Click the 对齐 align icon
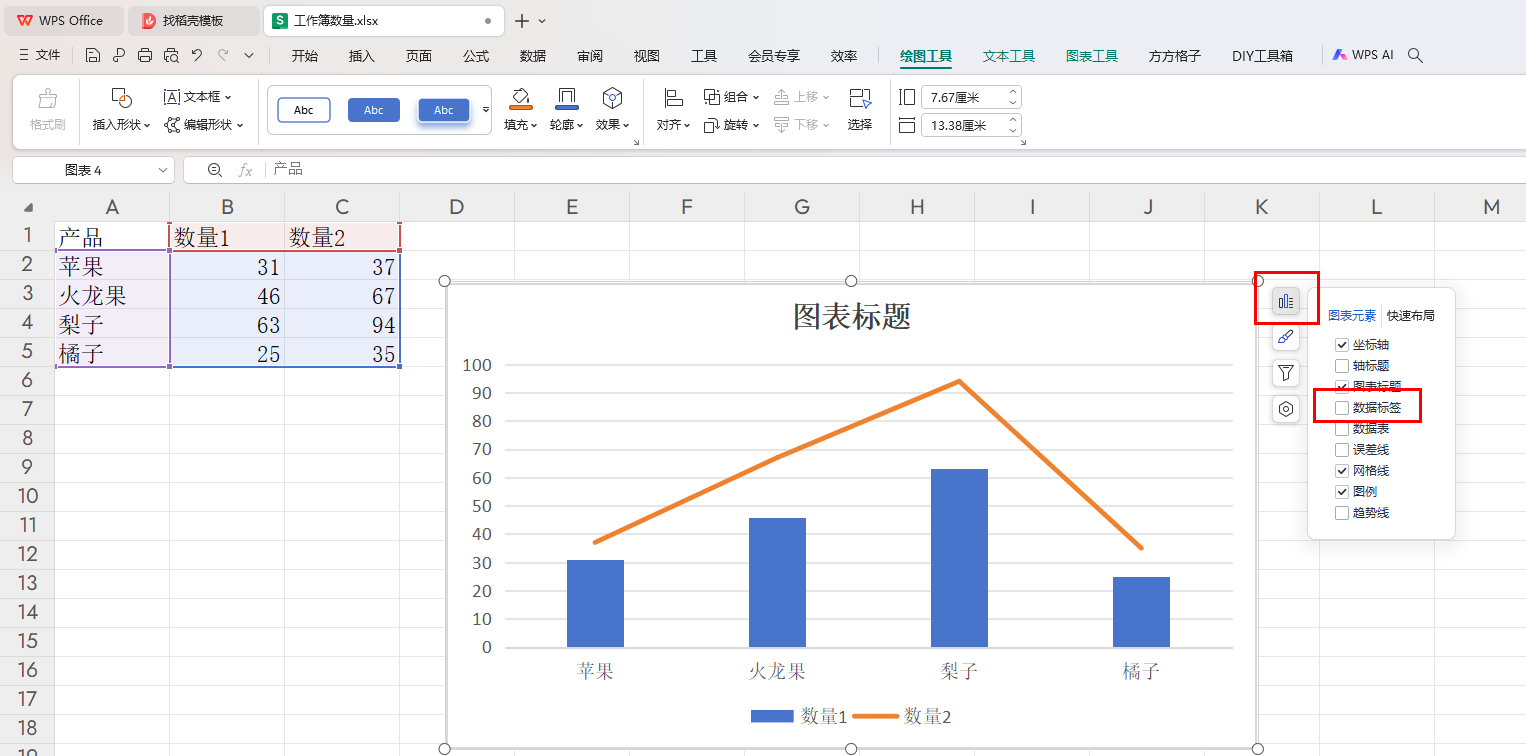 [x=673, y=98]
